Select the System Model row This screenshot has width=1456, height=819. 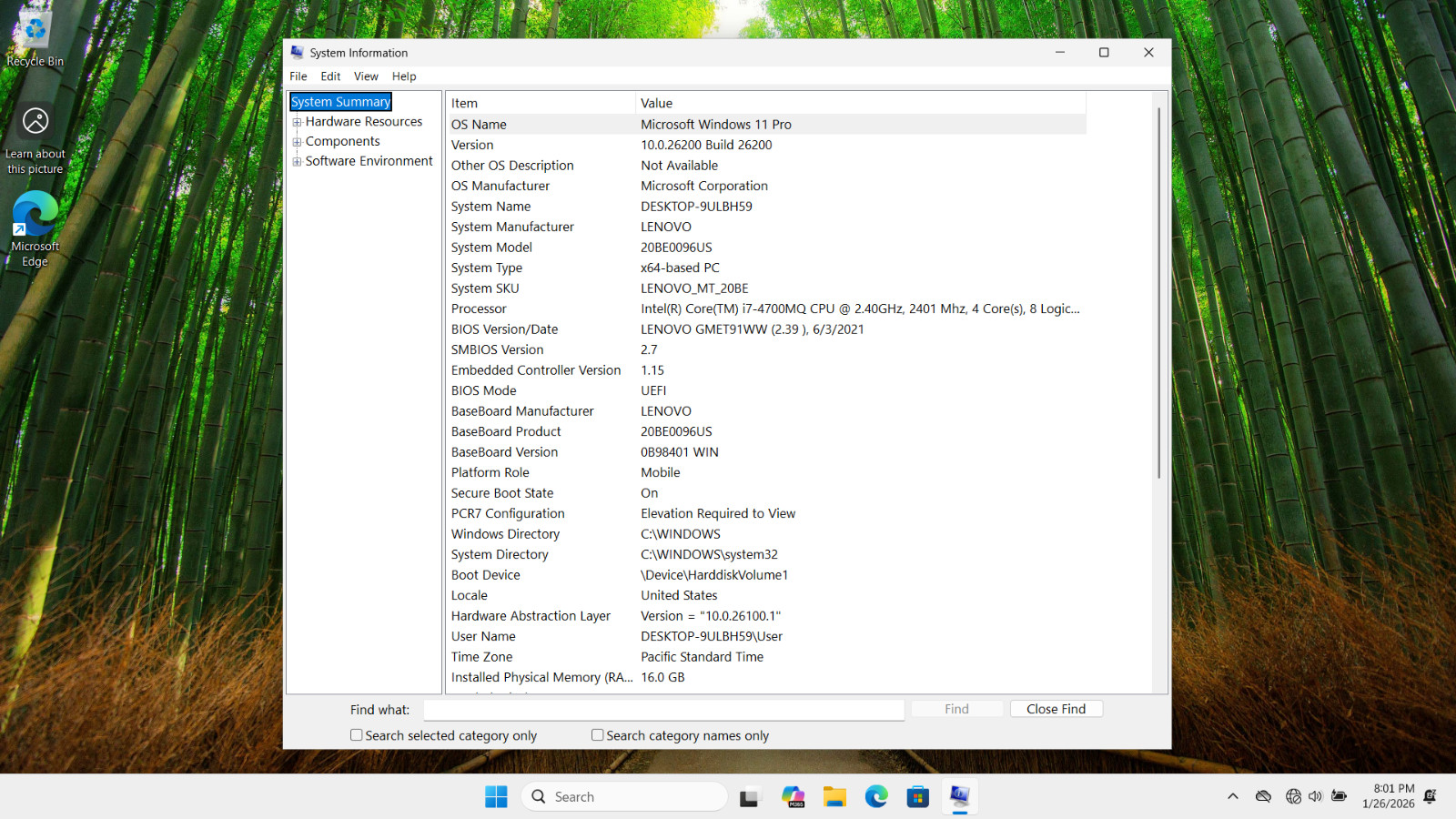[766, 248]
